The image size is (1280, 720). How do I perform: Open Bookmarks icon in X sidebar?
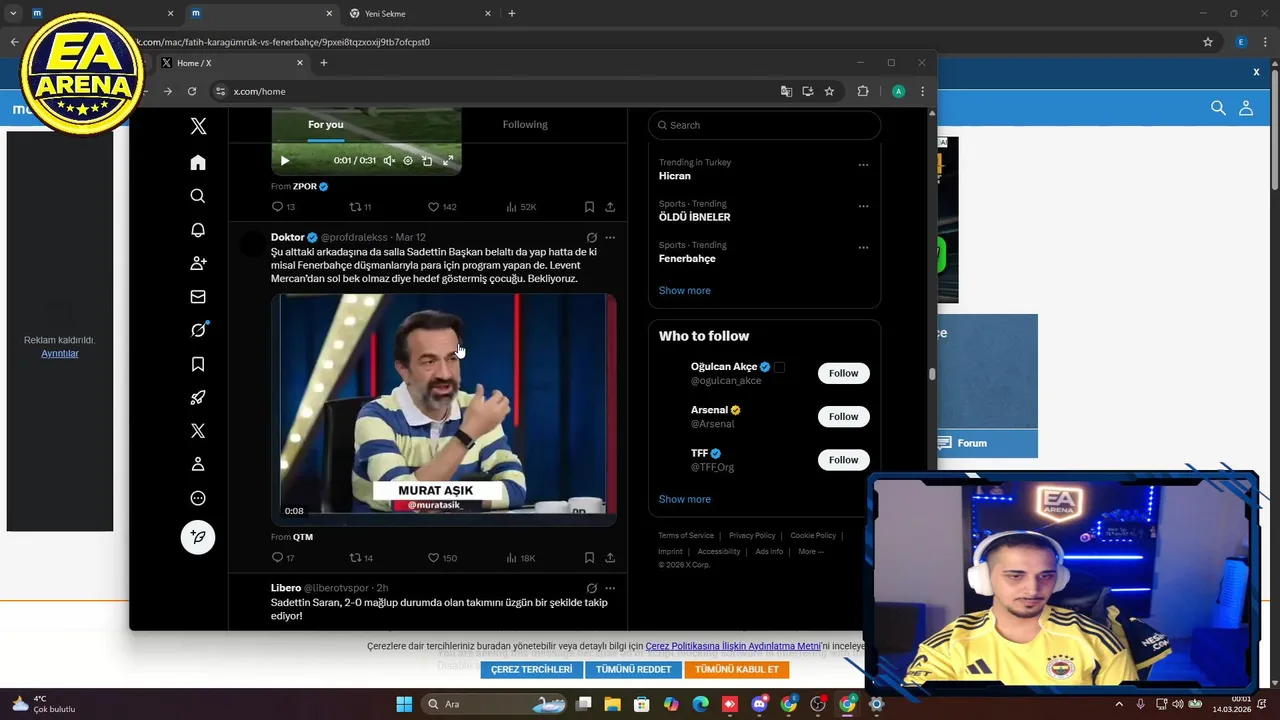click(x=198, y=364)
